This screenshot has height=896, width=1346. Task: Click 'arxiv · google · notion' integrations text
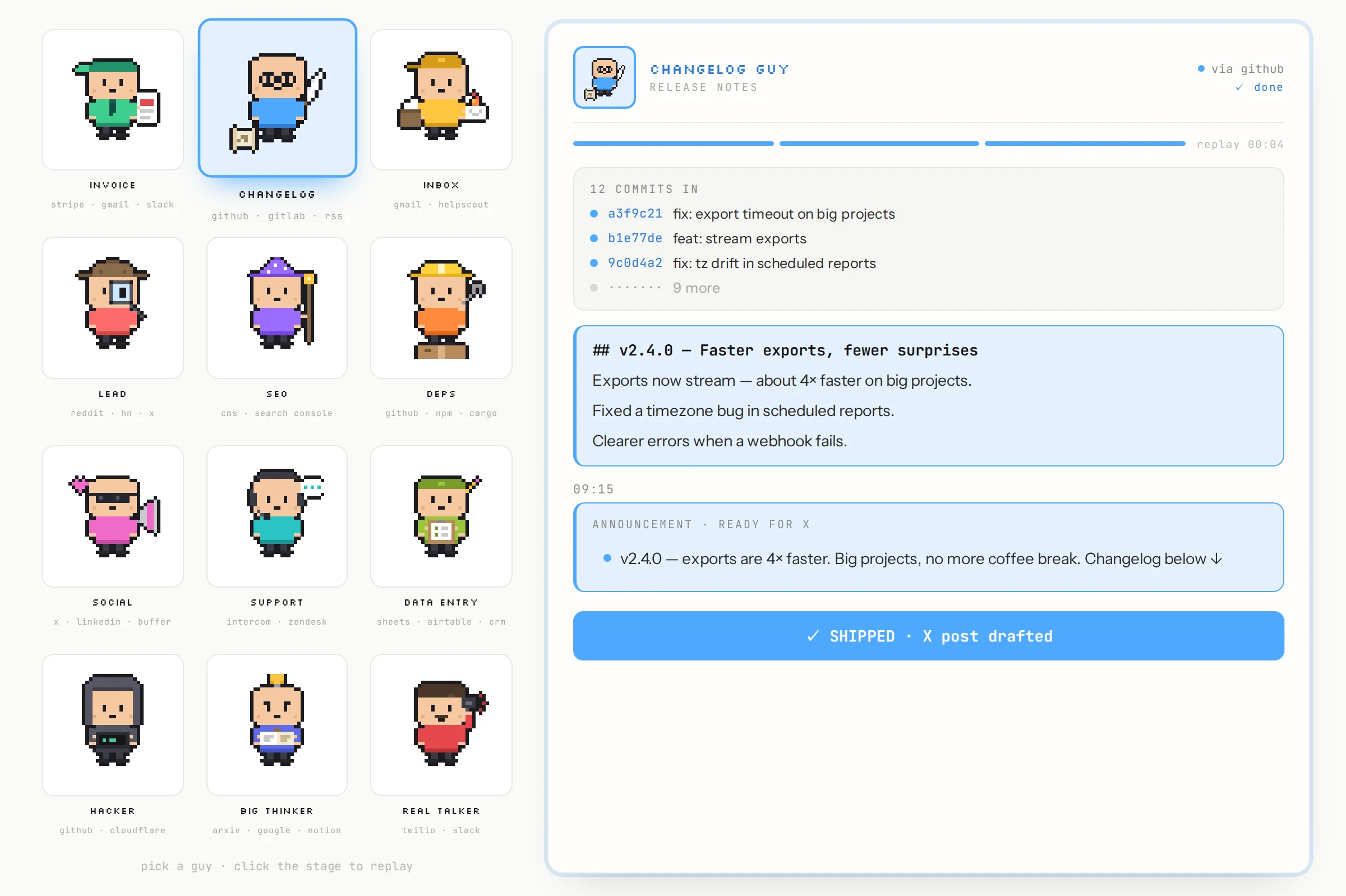click(x=277, y=830)
